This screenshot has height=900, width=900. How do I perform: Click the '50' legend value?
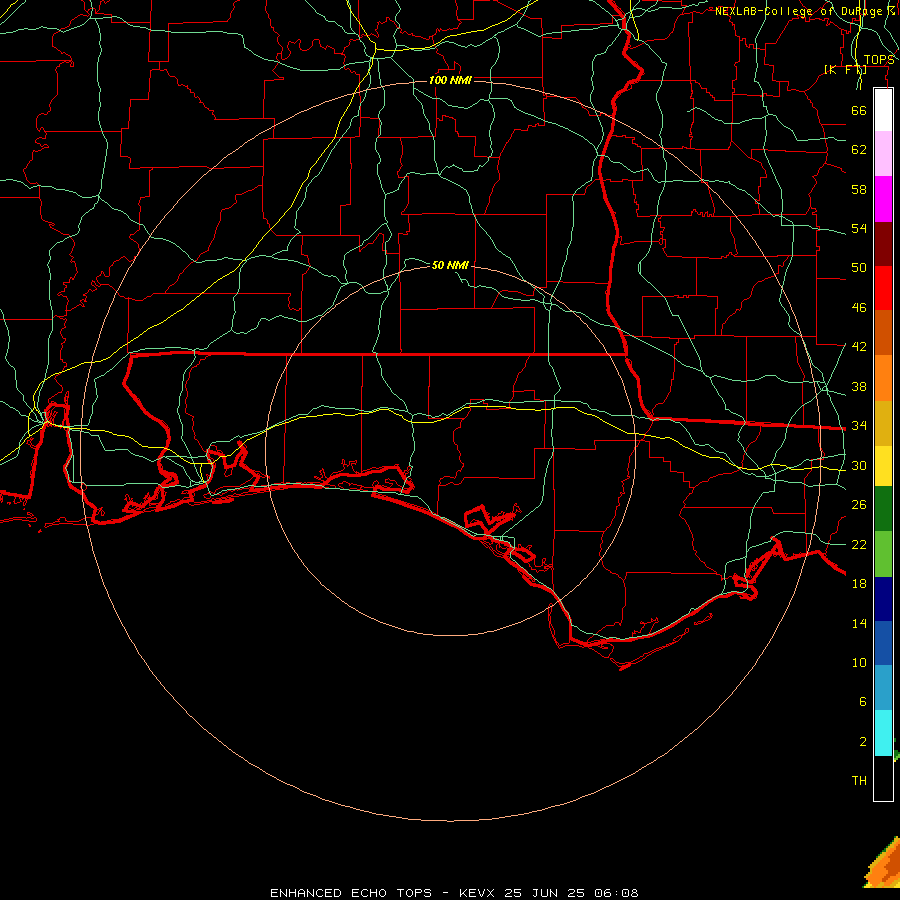[x=859, y=267]
